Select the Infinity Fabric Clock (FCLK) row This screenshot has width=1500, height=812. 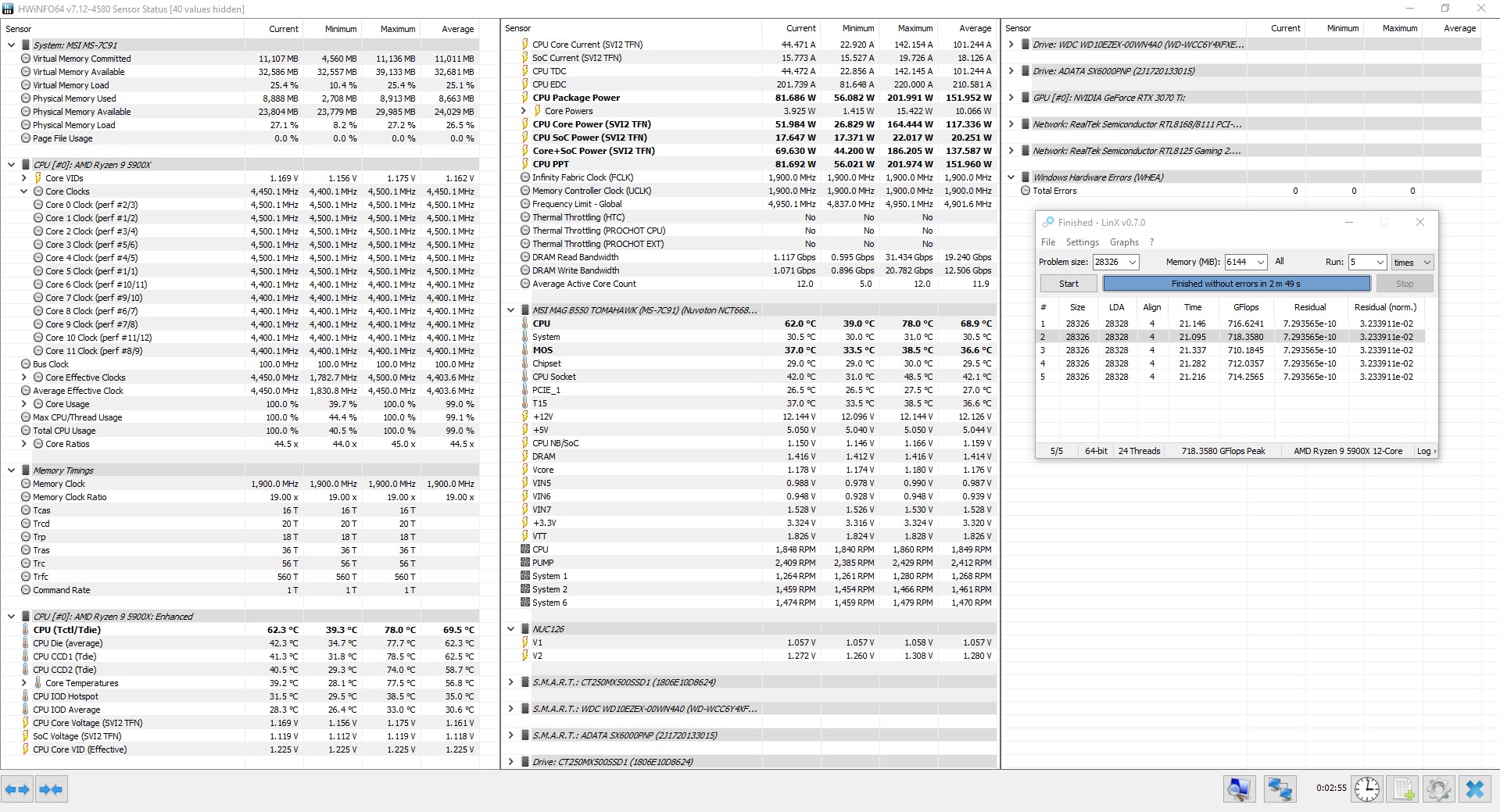pyautogui.click(x=750, y=177)
